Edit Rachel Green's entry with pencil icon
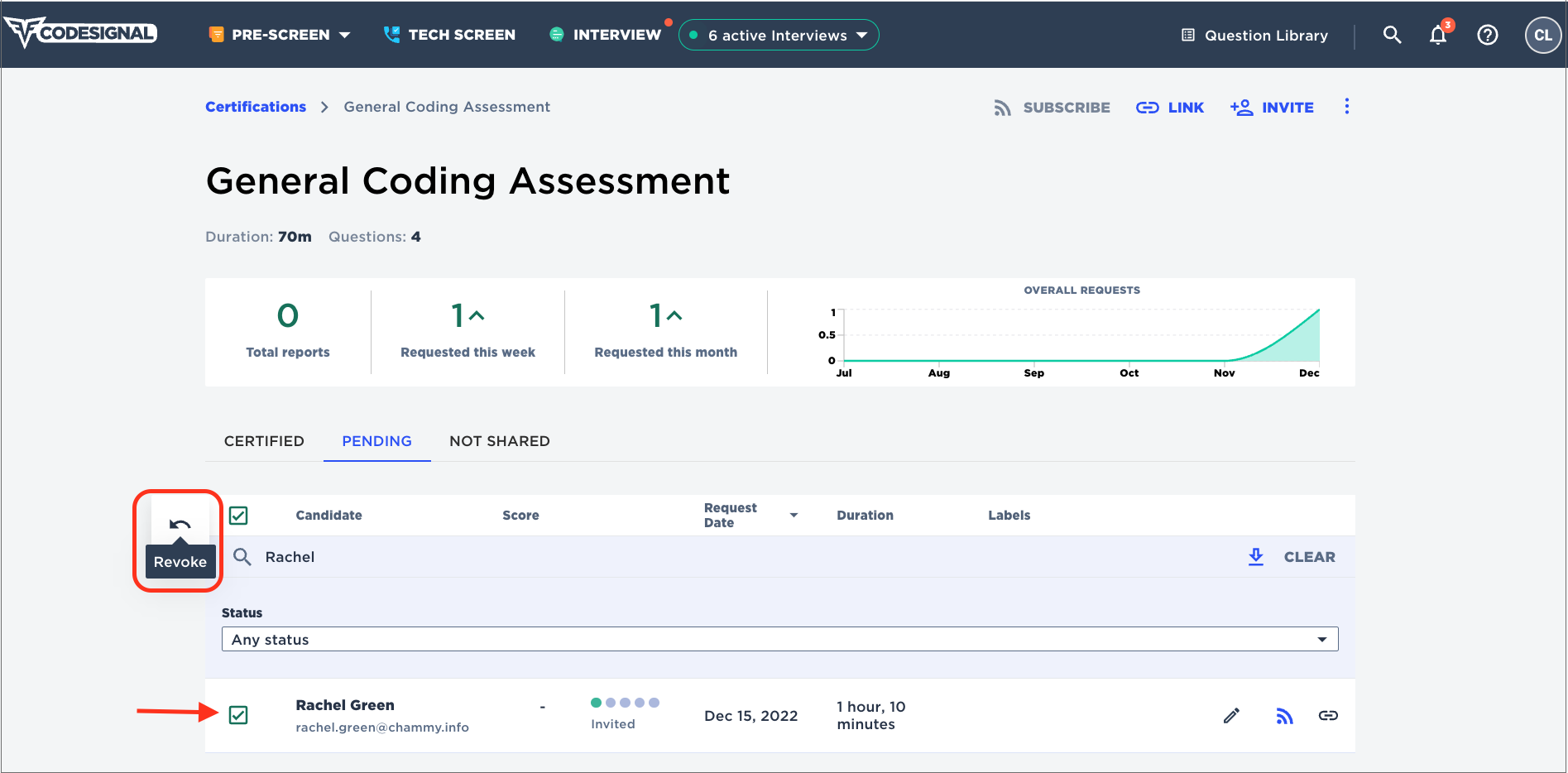Screen dimensions: 1568x773 [1231, 716]
